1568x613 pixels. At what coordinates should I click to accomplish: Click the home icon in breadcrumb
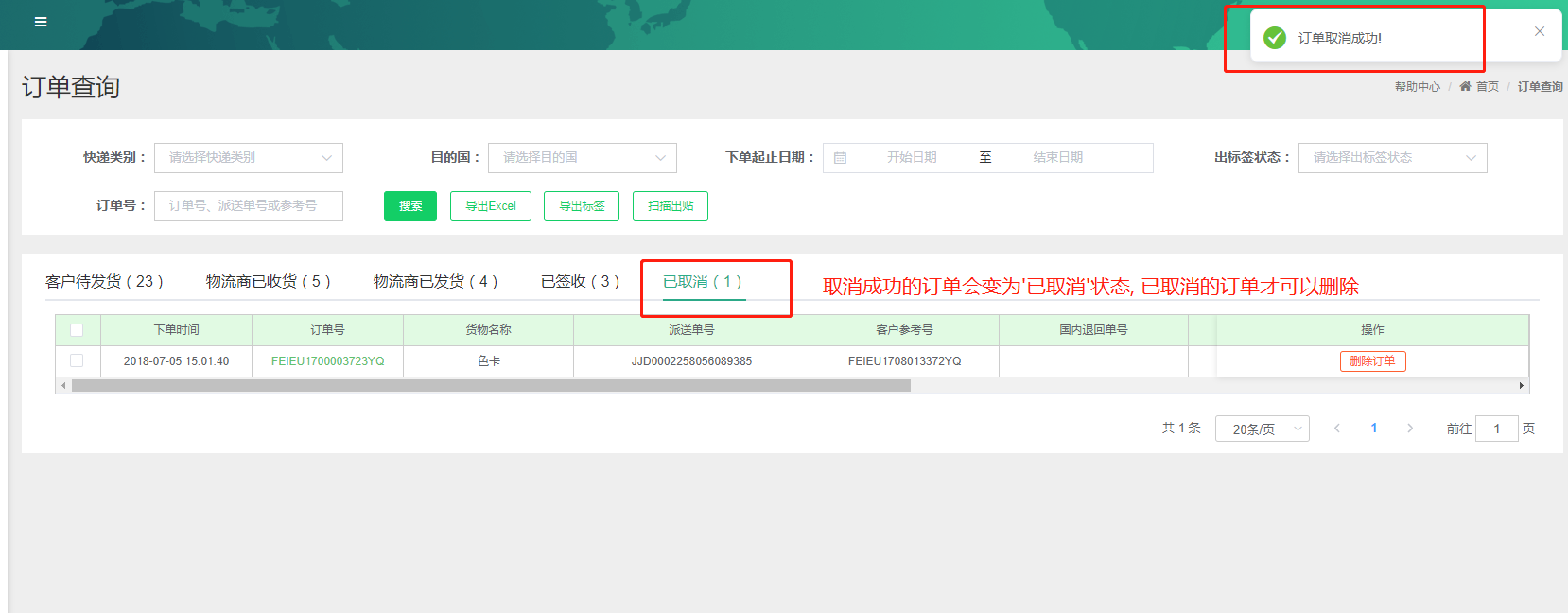(1465, 86)
